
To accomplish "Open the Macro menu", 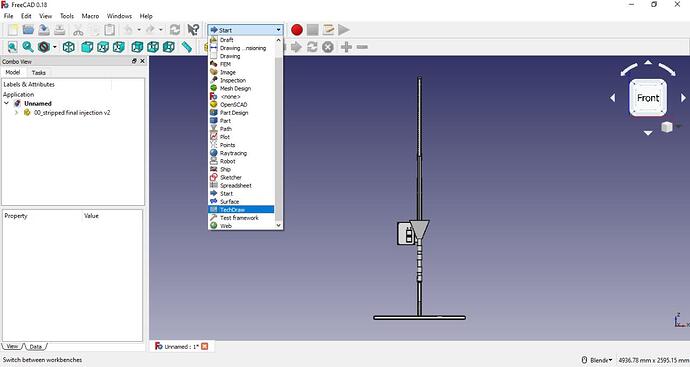I will (90, 16).
